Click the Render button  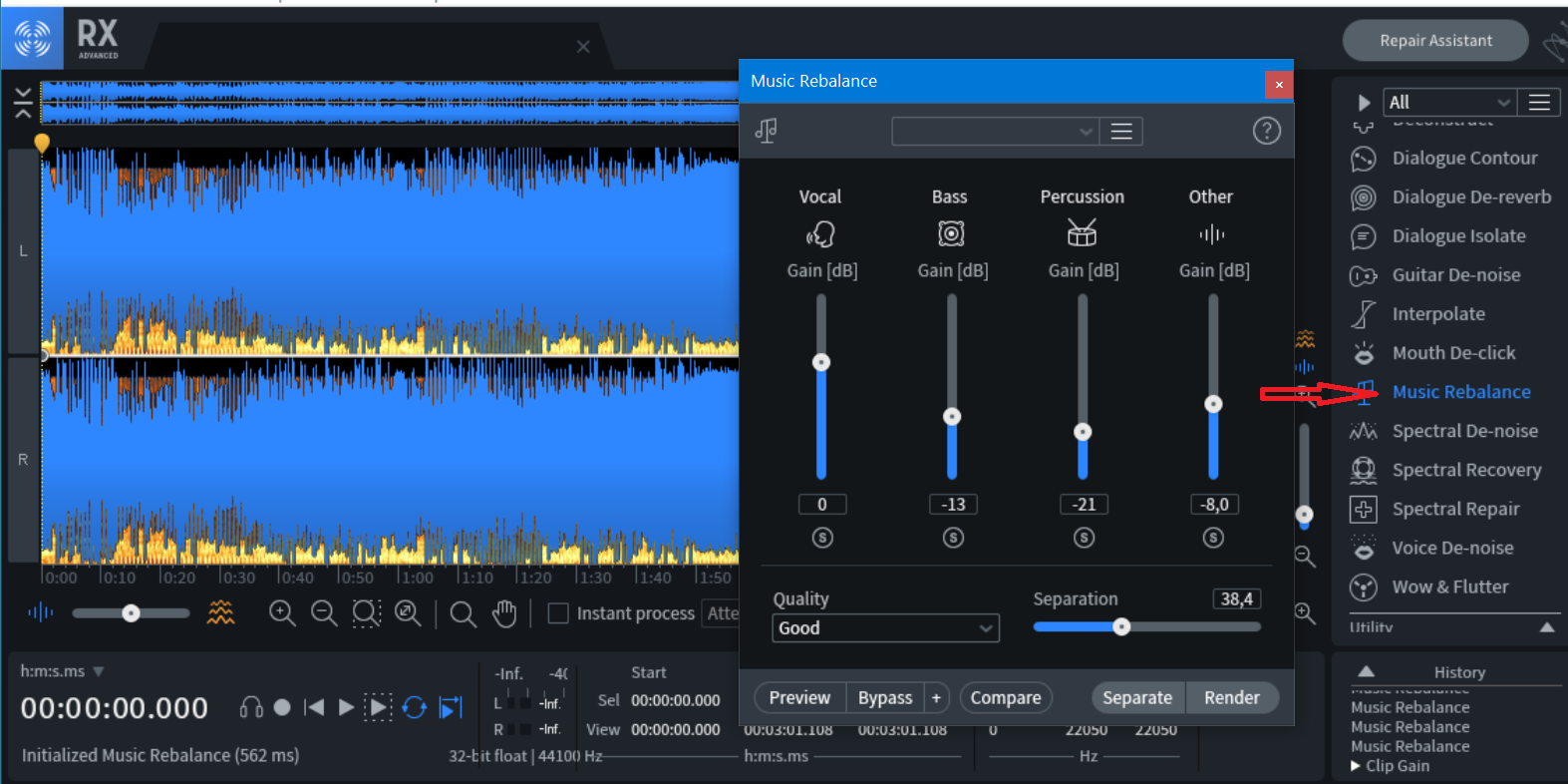coord(1231,698)
